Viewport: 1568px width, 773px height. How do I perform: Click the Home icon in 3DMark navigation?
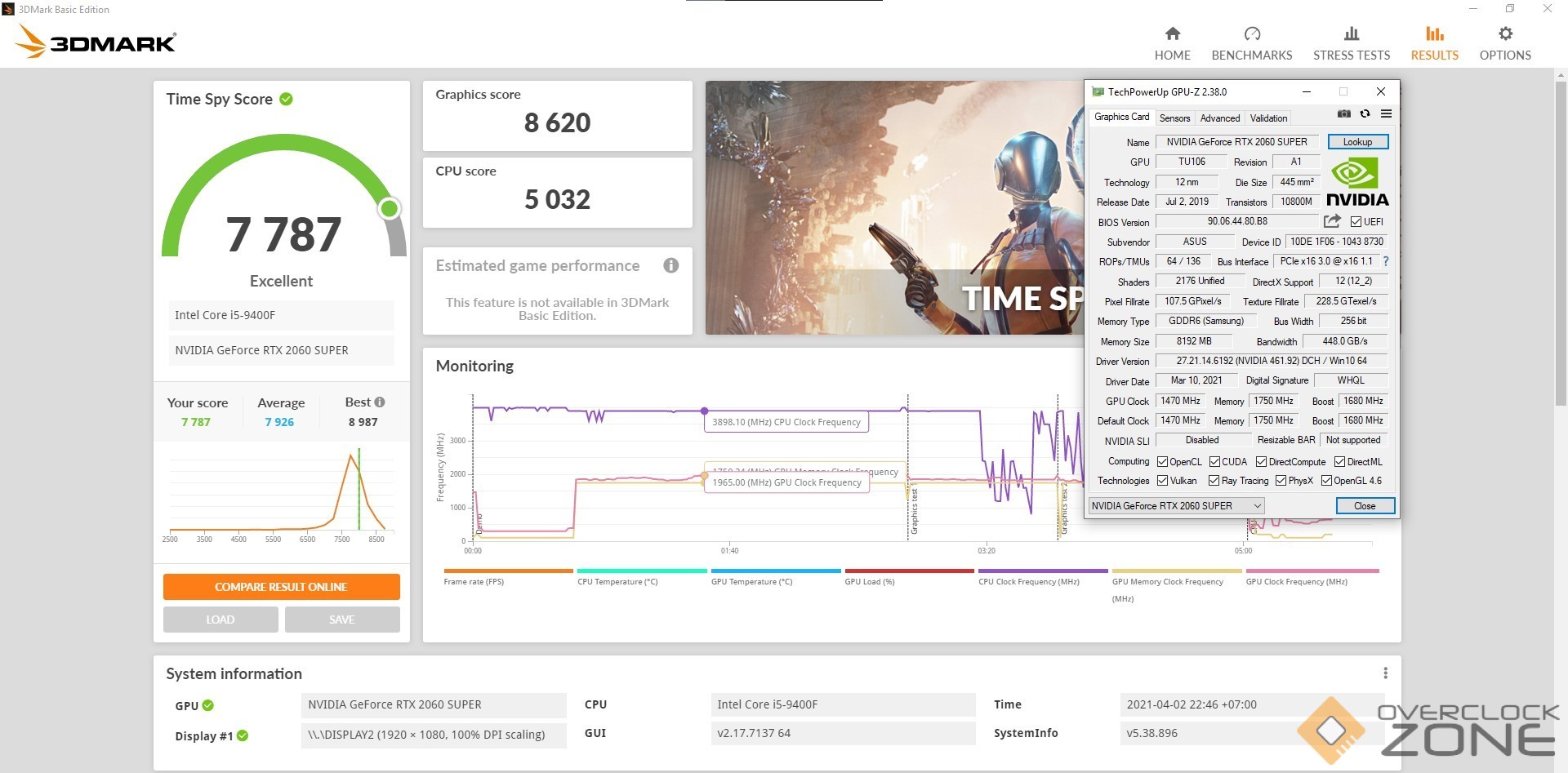click(1172, 33)
